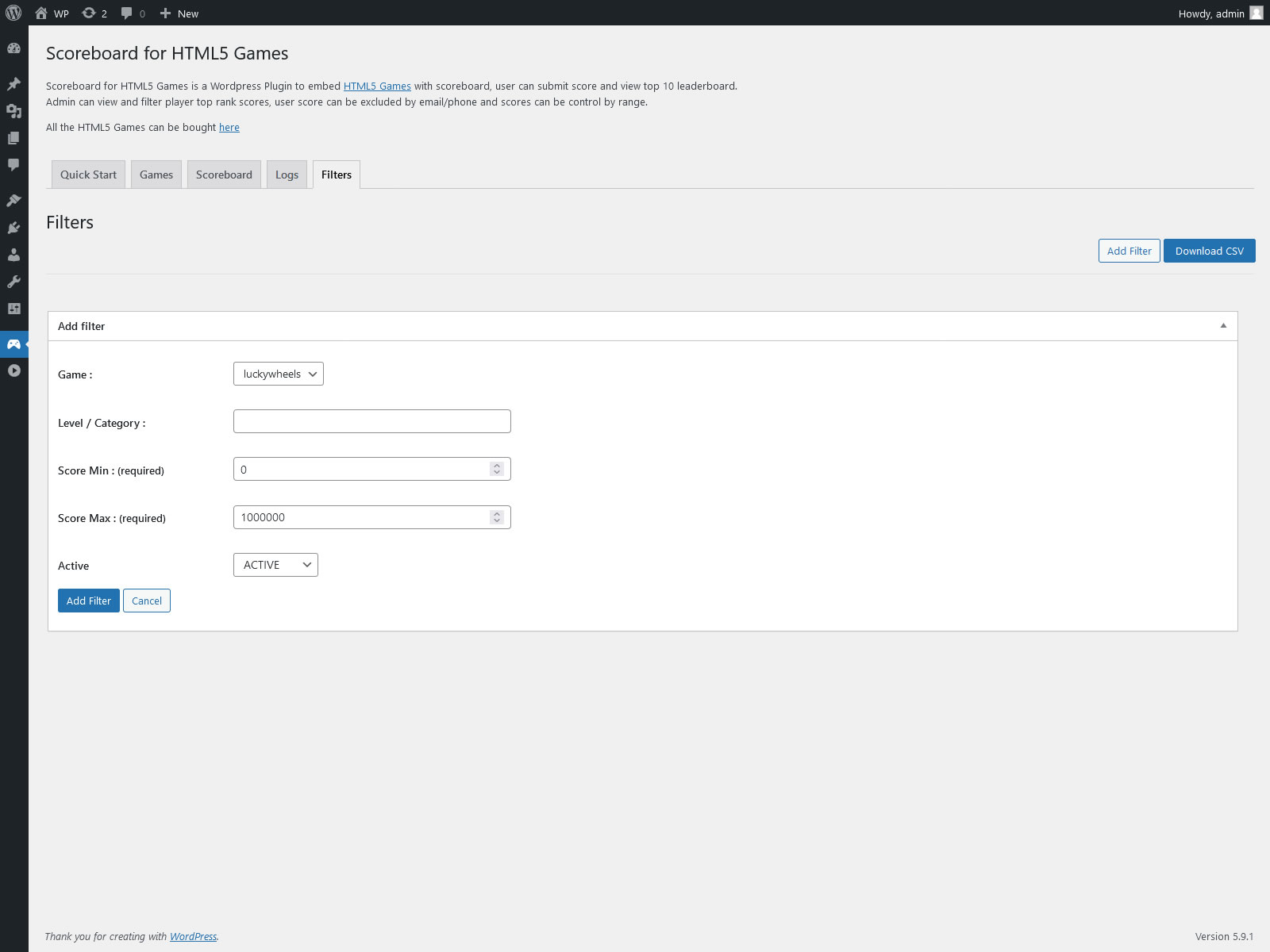Open the Users person icon in sidebar
The height and width of the screenshot is (952, 1270).
click(13, 255)
